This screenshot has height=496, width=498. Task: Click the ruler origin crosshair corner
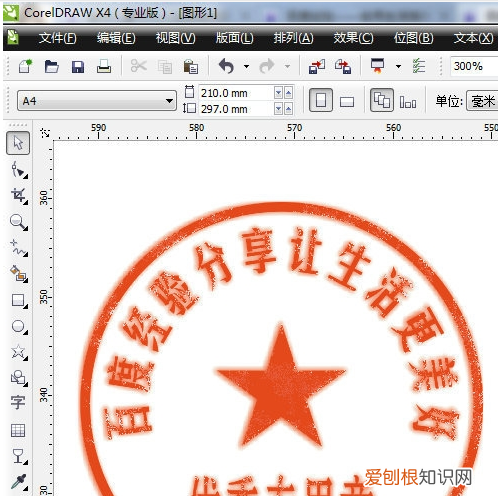tap(45, 133)
